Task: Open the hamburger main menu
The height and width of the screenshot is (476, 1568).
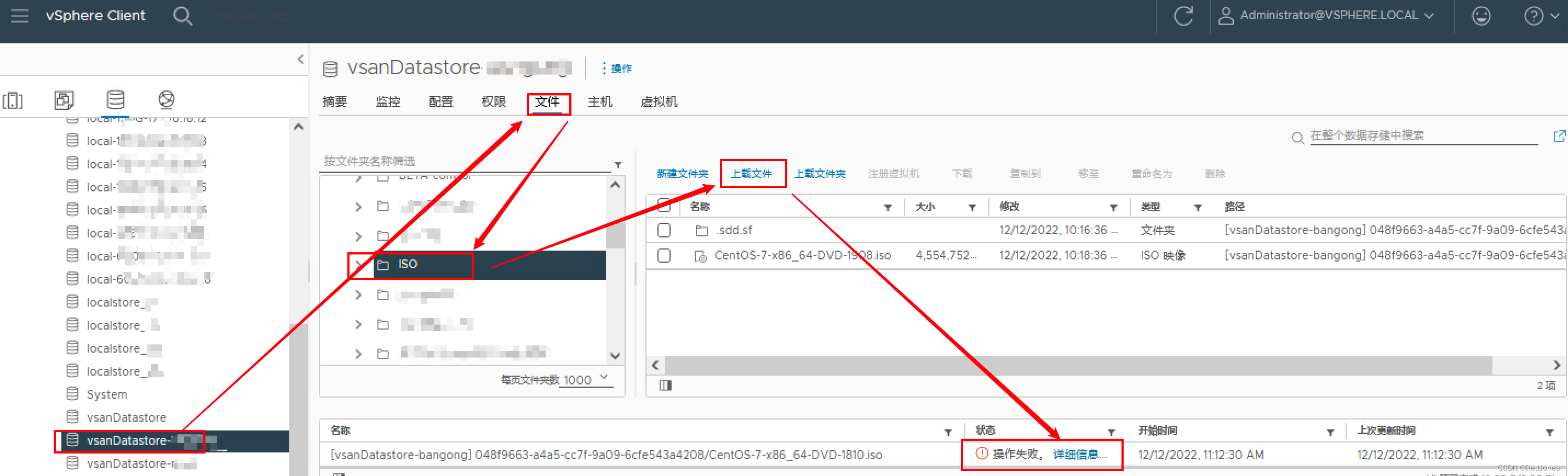Action: (20, 16)
